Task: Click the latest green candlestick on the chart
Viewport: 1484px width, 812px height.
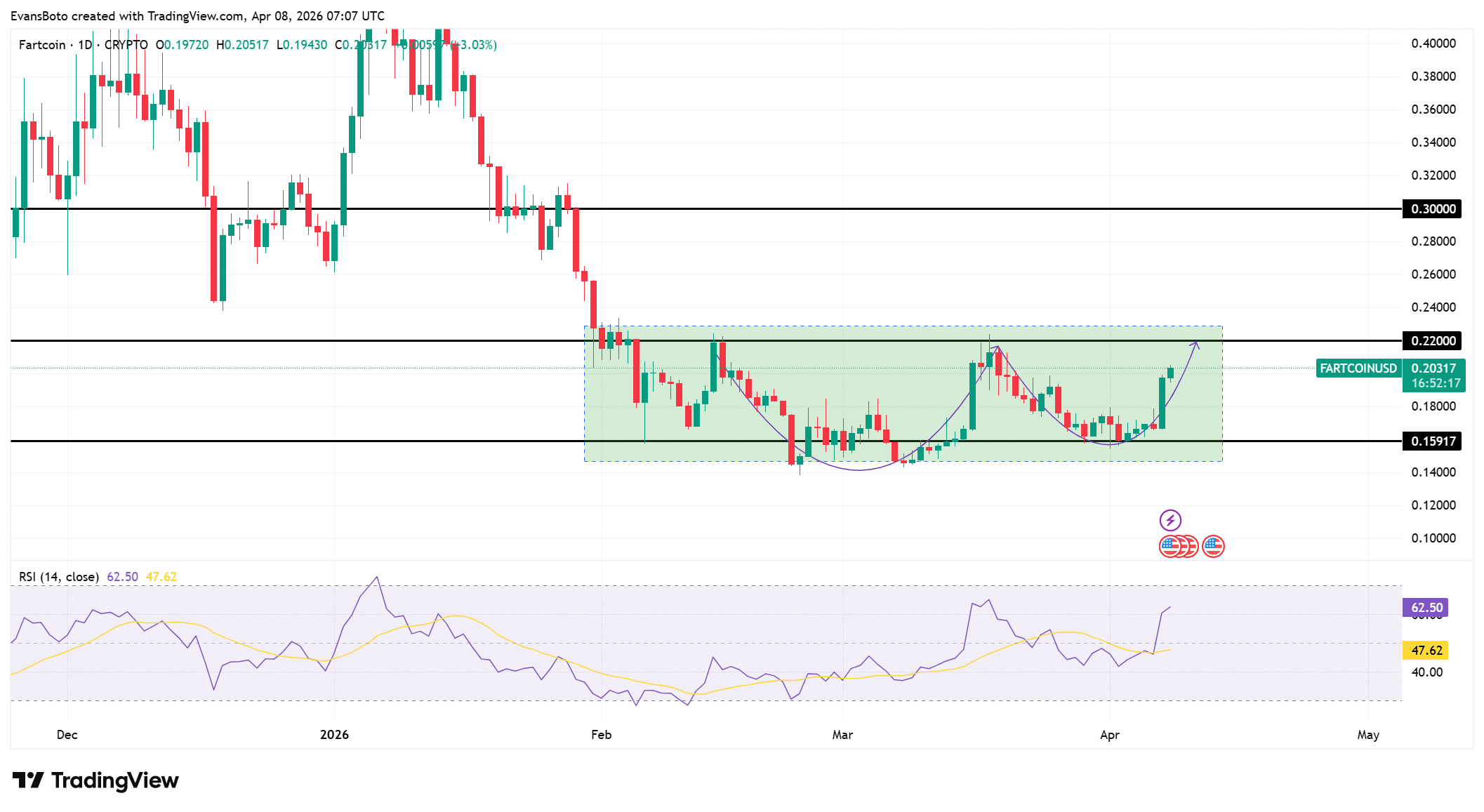Action: tap(1170, 373)
